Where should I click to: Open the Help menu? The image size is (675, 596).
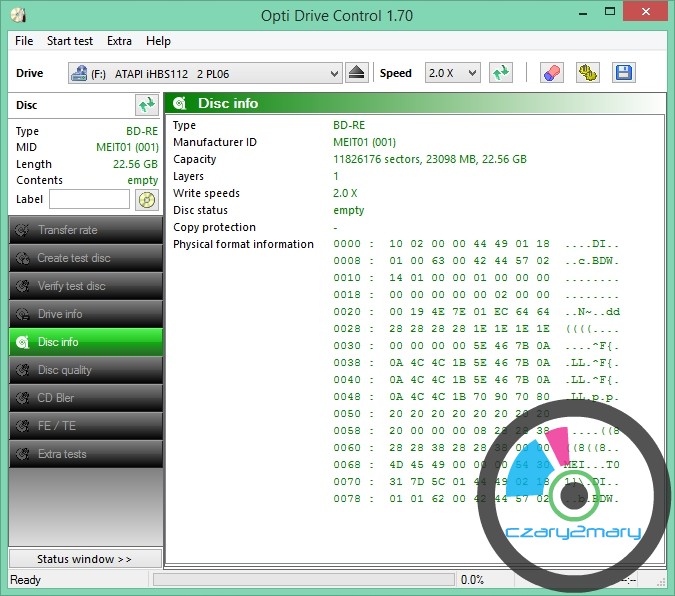click(158, 41)
